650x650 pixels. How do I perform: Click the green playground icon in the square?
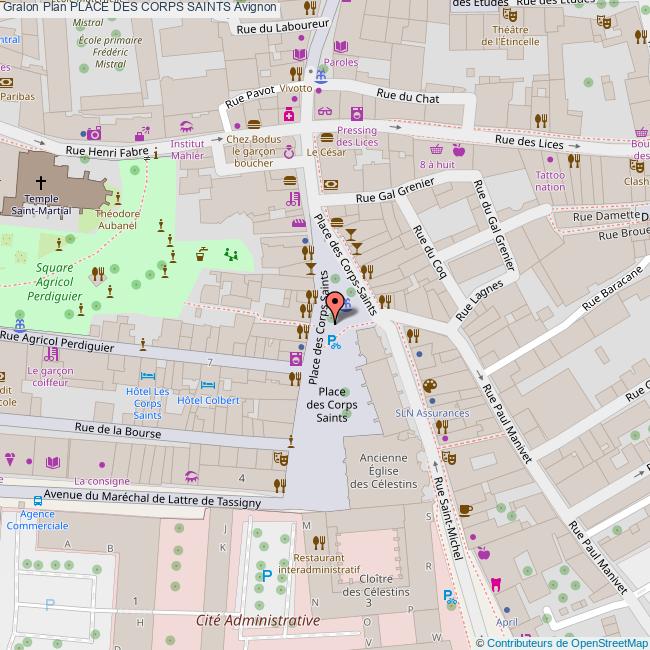click(231, 254)
